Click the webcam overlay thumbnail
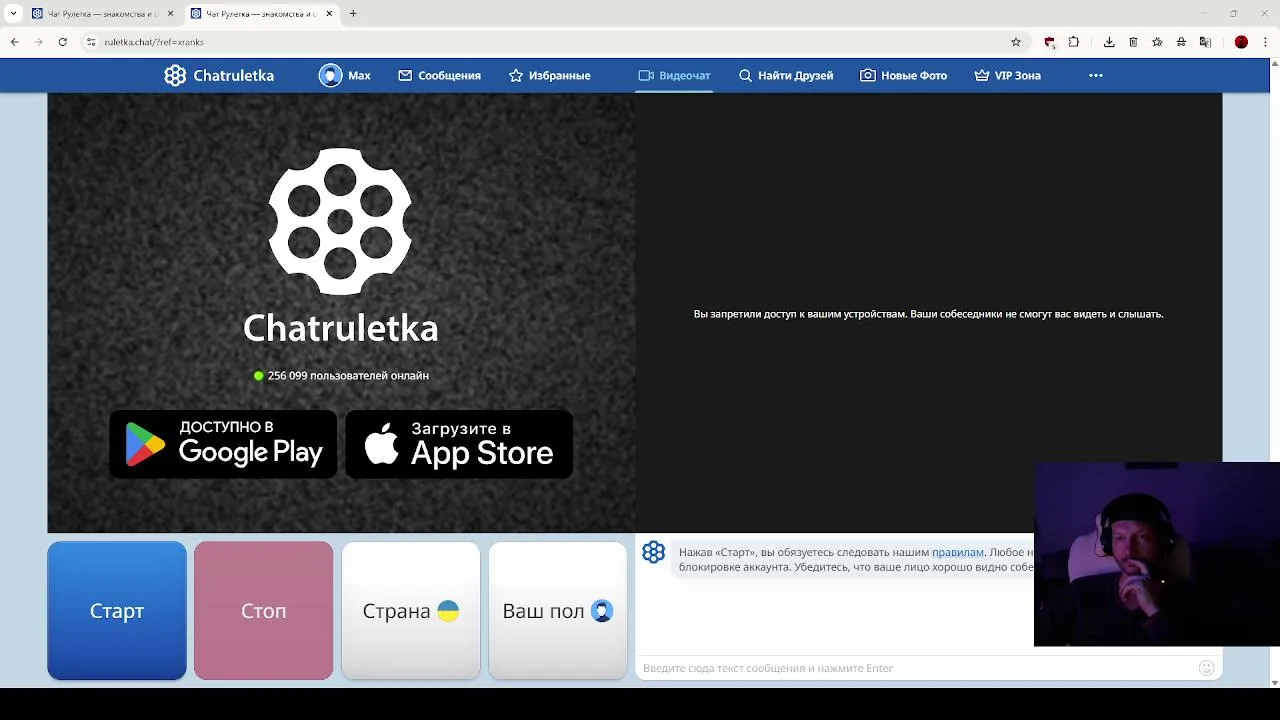The height and width of the screenshot is (720, 1280). [x=1157, y=554]
